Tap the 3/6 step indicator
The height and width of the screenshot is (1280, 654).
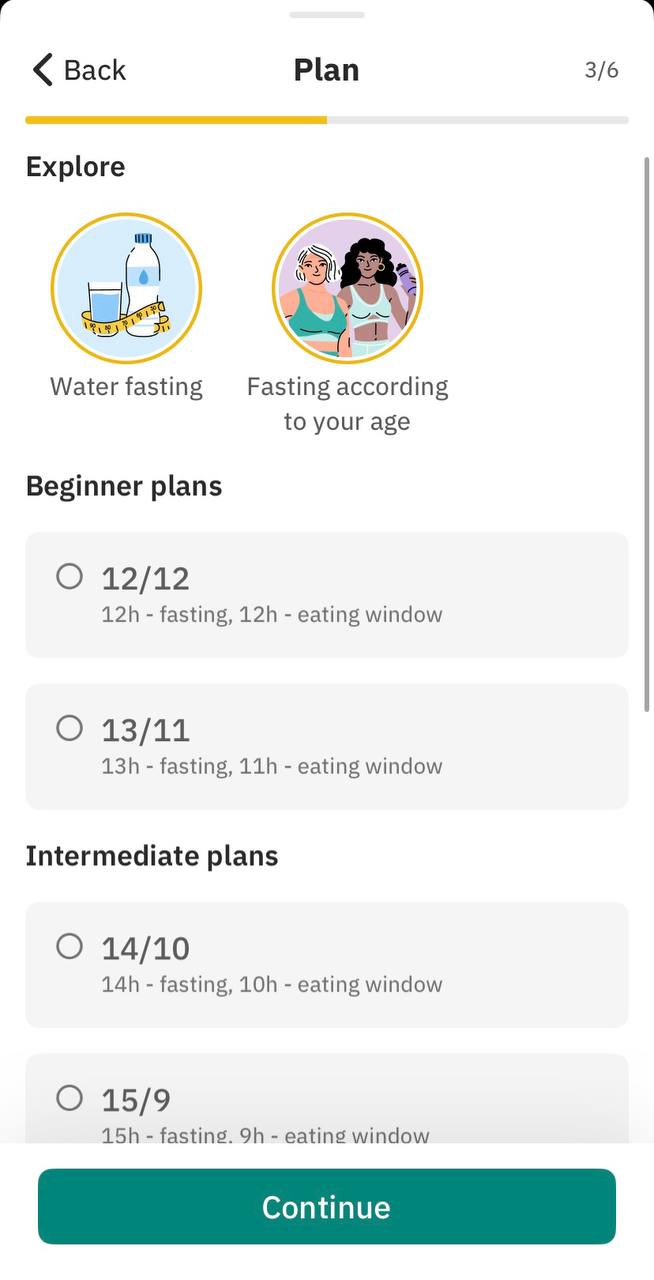click(x=602, y=70)
